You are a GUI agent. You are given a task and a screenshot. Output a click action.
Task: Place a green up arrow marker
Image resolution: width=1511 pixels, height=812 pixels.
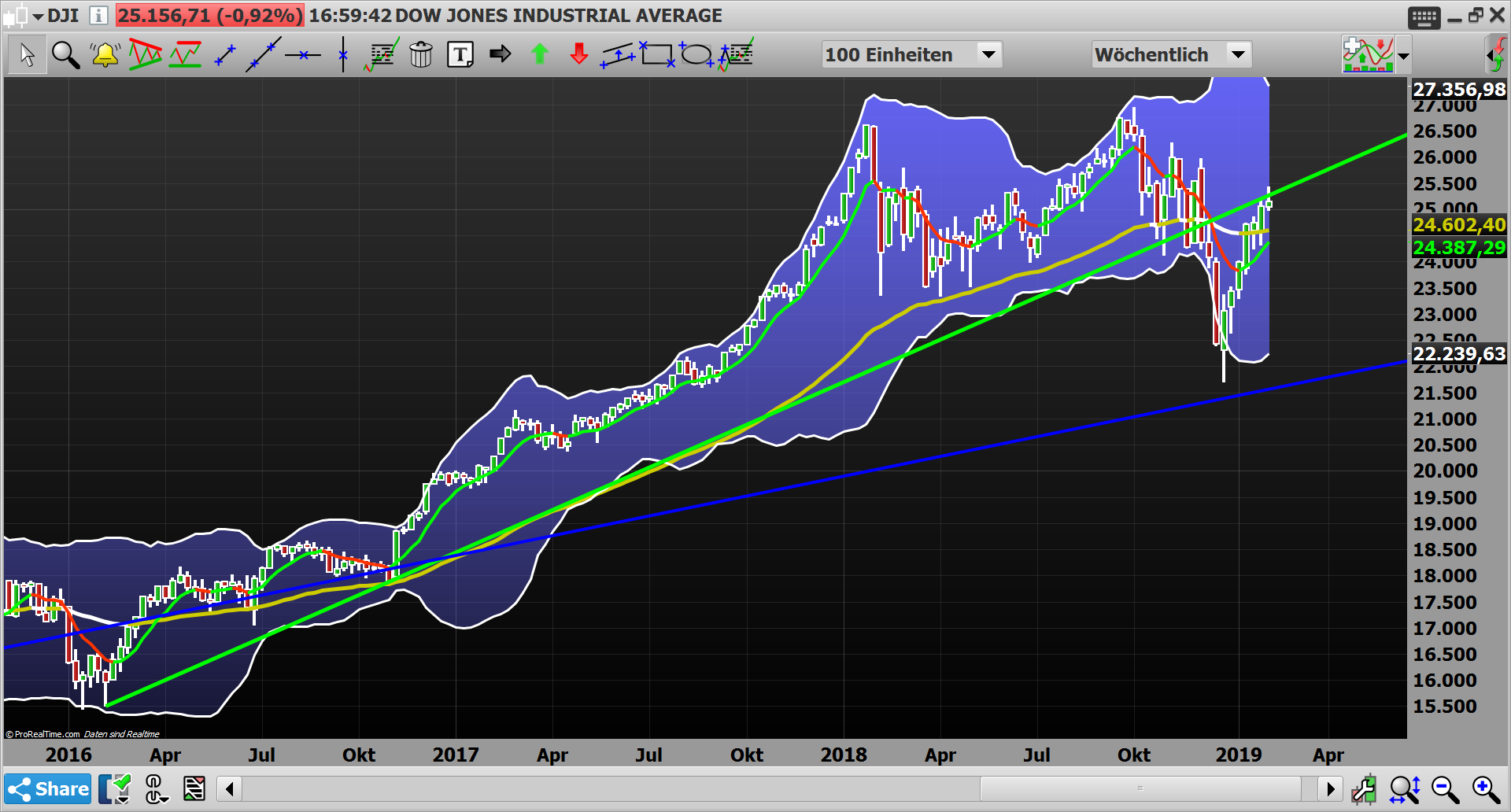(x=540, y=54)
